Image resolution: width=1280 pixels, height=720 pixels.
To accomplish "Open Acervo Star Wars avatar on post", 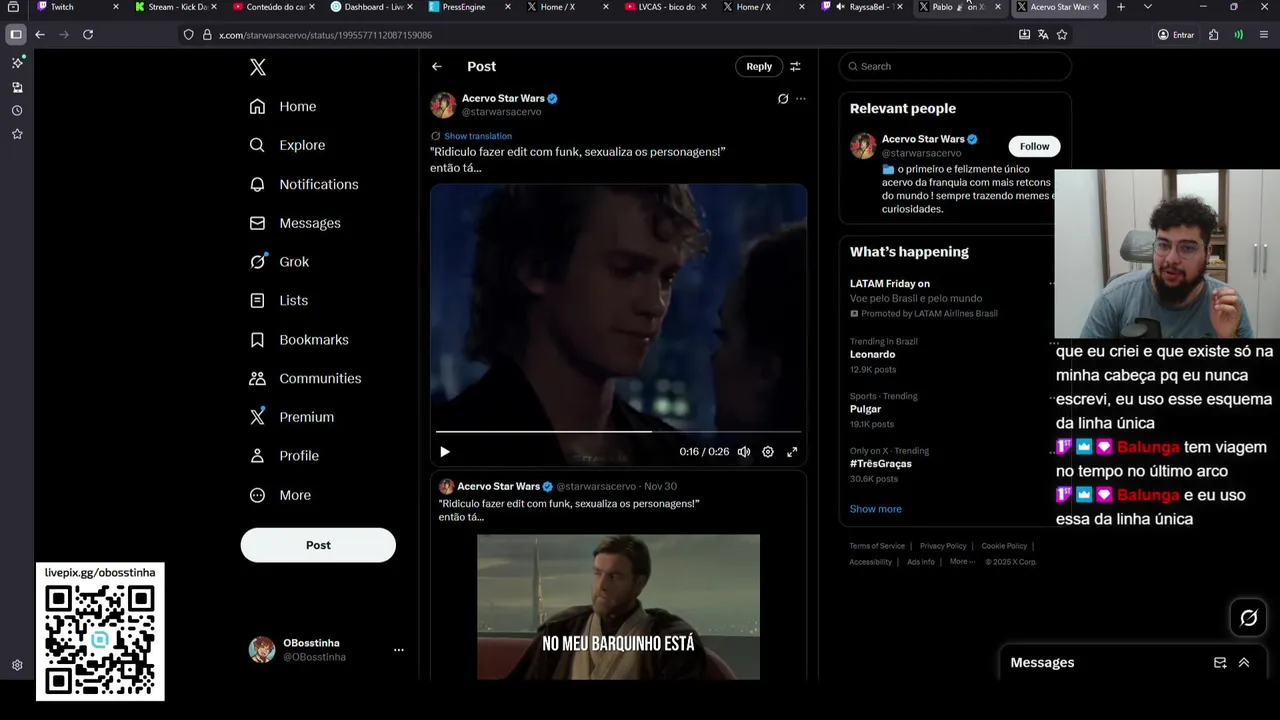I will [x=443, y=105].
